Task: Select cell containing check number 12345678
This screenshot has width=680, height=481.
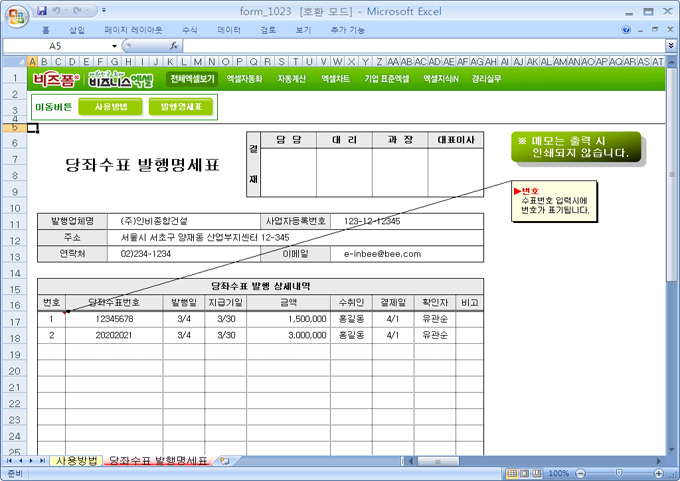Action: pyautogui.click(x=113, y=319)
